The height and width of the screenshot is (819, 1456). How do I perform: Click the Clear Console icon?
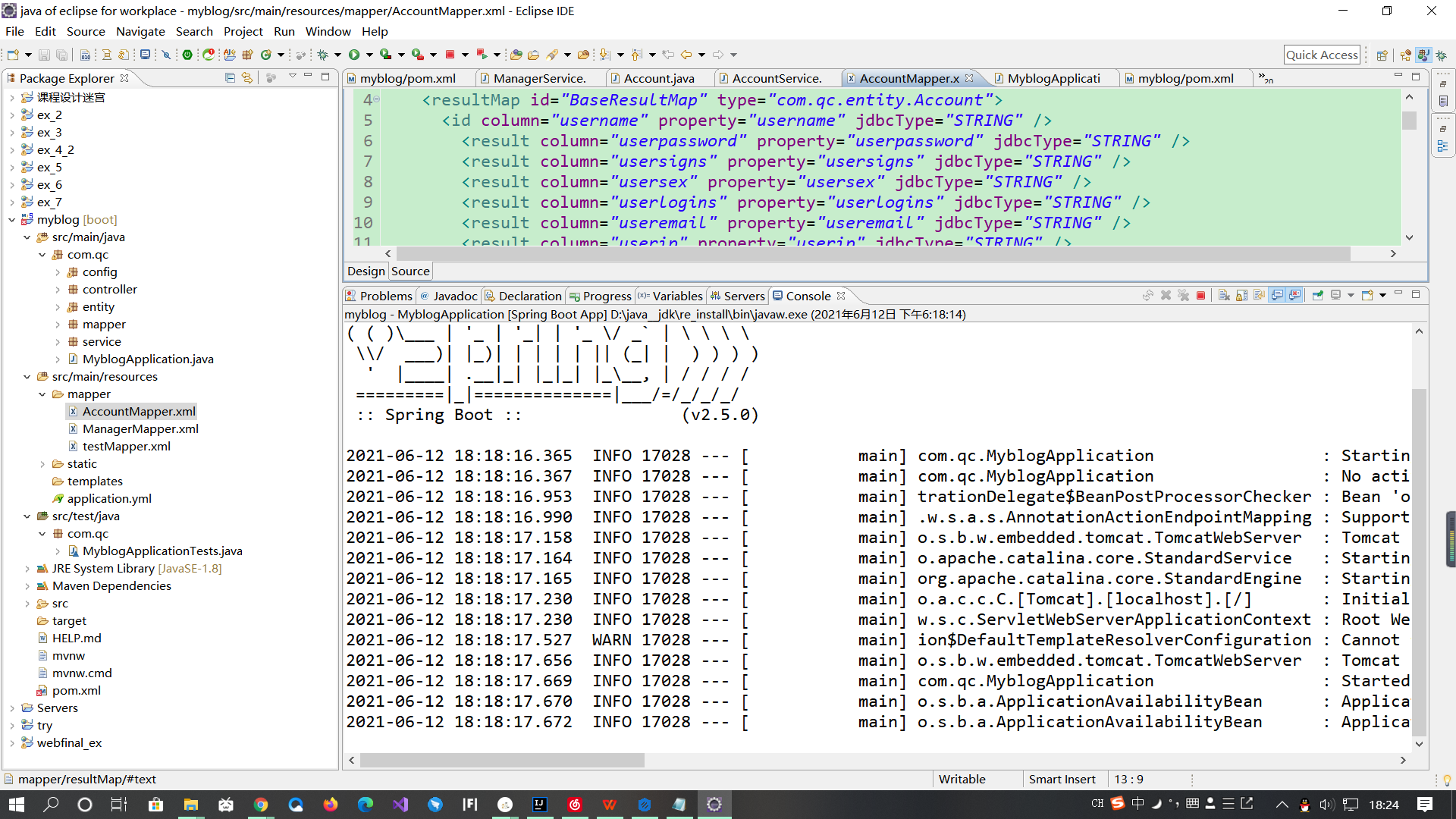(x=1224, y=296)
